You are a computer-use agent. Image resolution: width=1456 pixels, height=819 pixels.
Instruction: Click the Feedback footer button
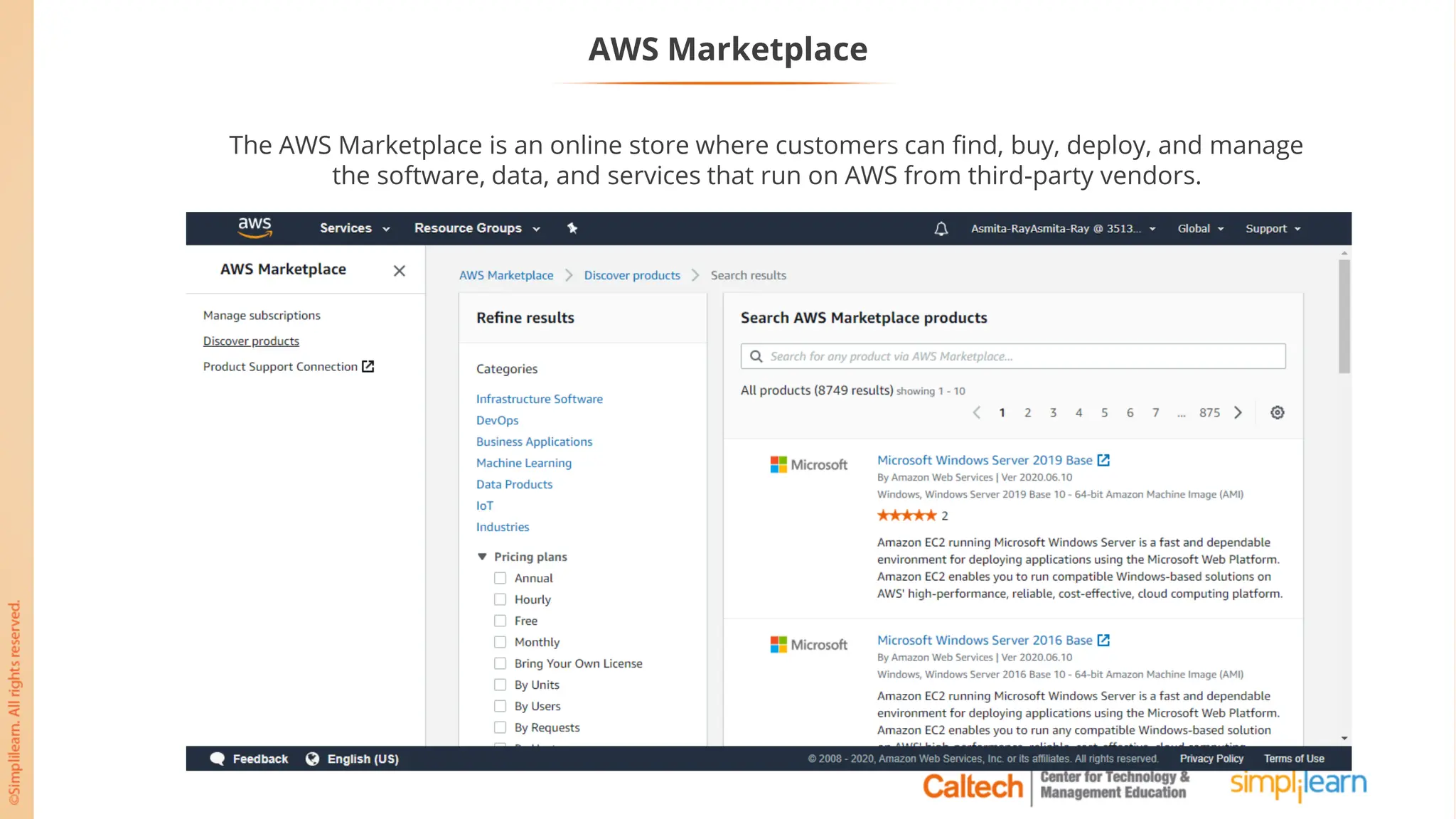(x=250, y=759)
